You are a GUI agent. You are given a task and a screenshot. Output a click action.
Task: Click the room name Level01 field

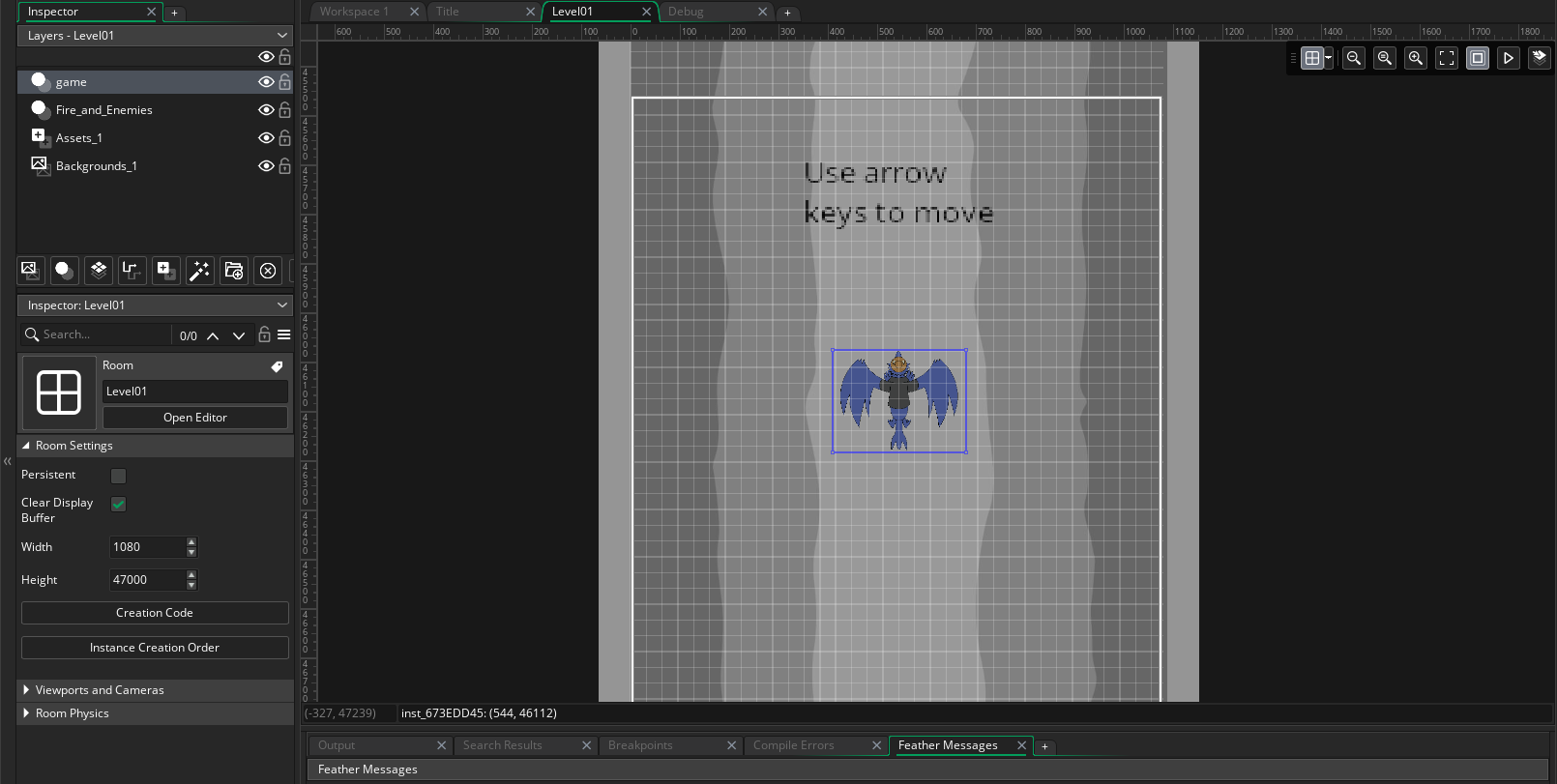(x=194, y=392)
